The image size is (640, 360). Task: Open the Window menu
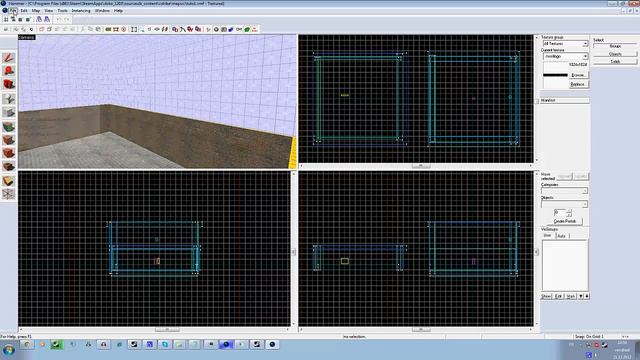pyautogui.click(x=102, y=11)
